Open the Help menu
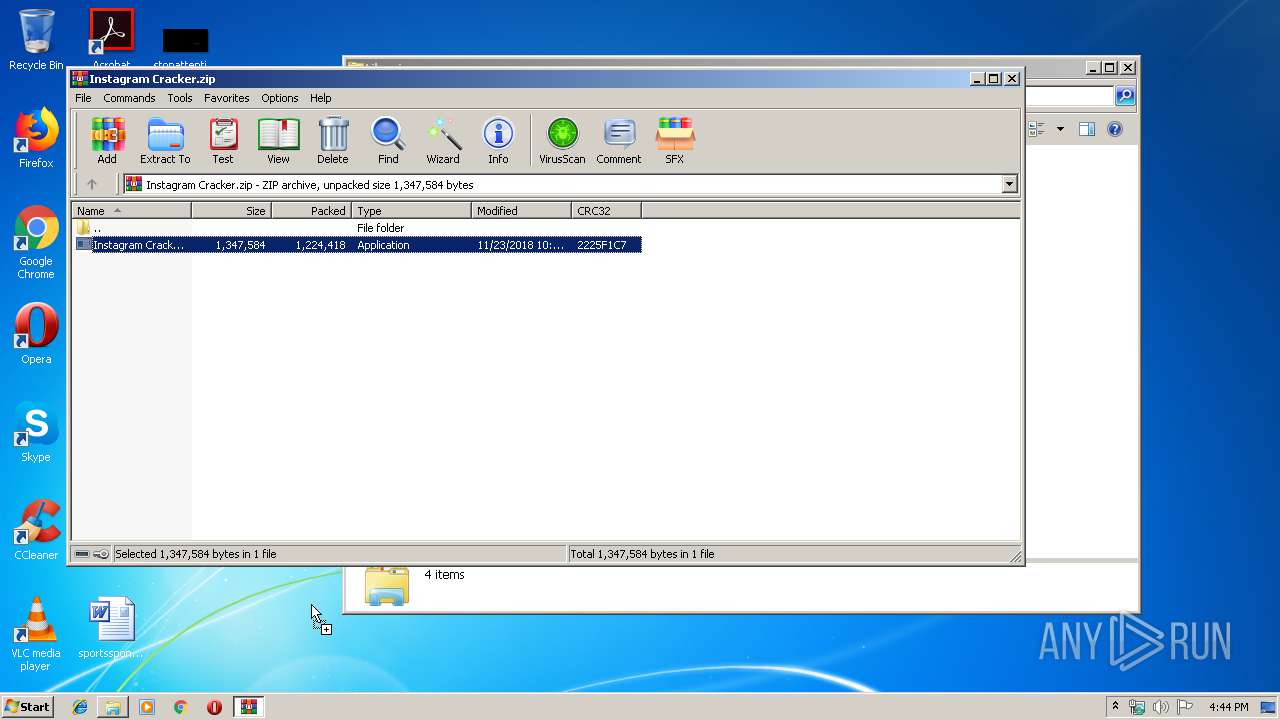This screenshot has height=720, width=1280. click(x=320, y=98)
